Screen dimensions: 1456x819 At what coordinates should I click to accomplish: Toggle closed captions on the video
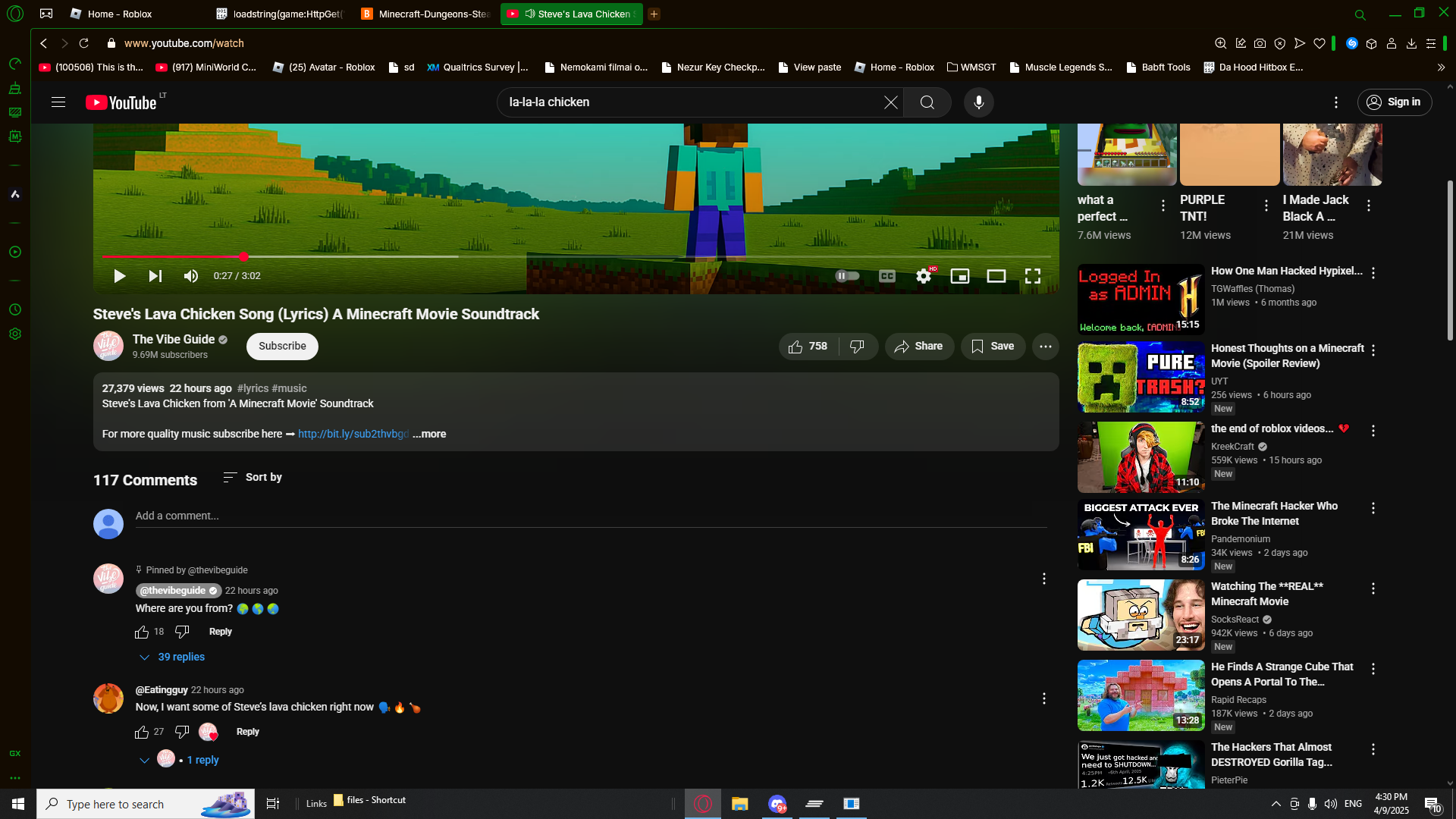(887, 276)
